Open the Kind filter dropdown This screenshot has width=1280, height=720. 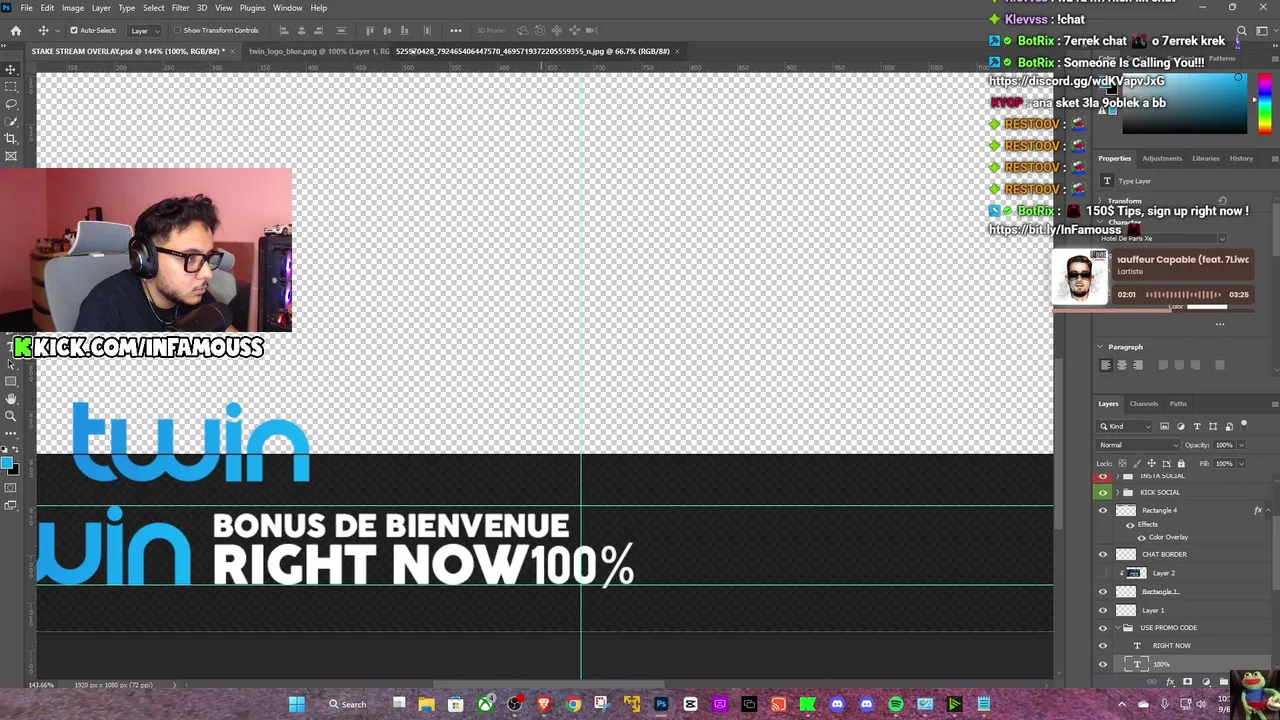click(x=1125, y=426)
